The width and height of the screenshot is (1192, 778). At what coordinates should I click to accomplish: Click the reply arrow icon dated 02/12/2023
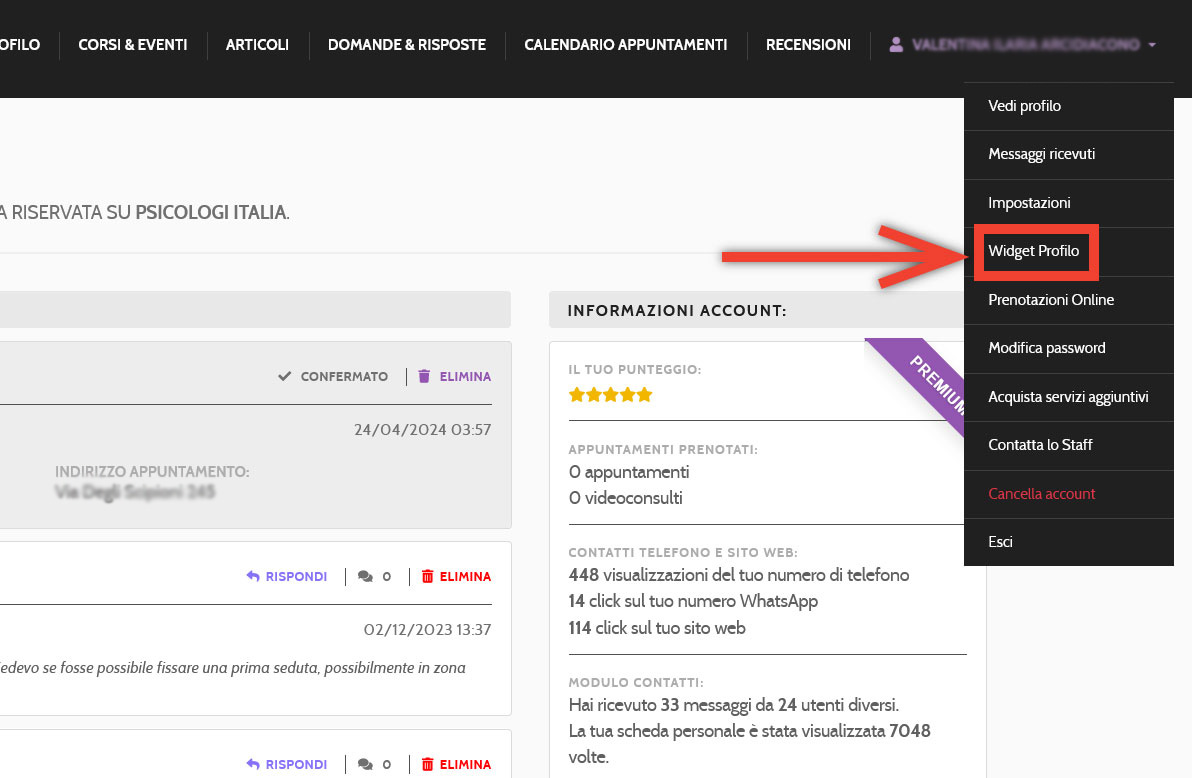[253, 577]
